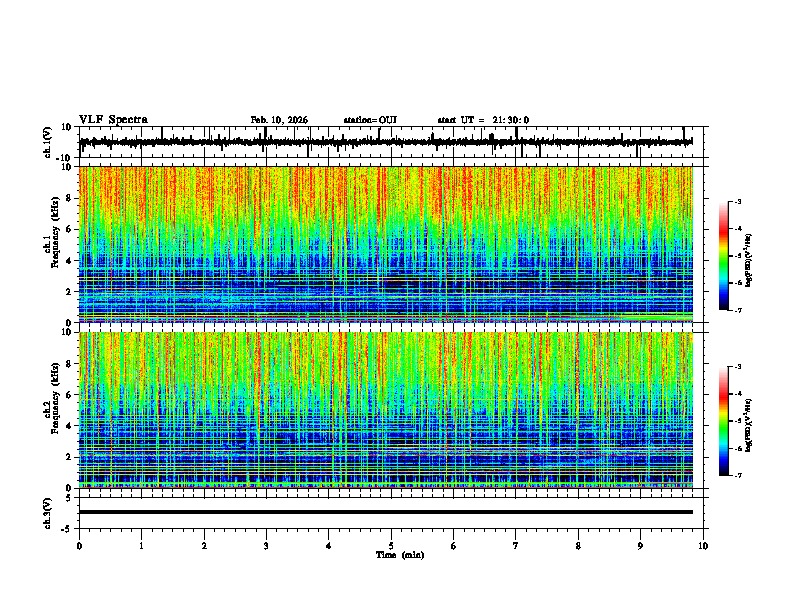This screenshot has width=792, height=612.
Task: Click the ch.3 flat black voltage trace
Action: 386,512
